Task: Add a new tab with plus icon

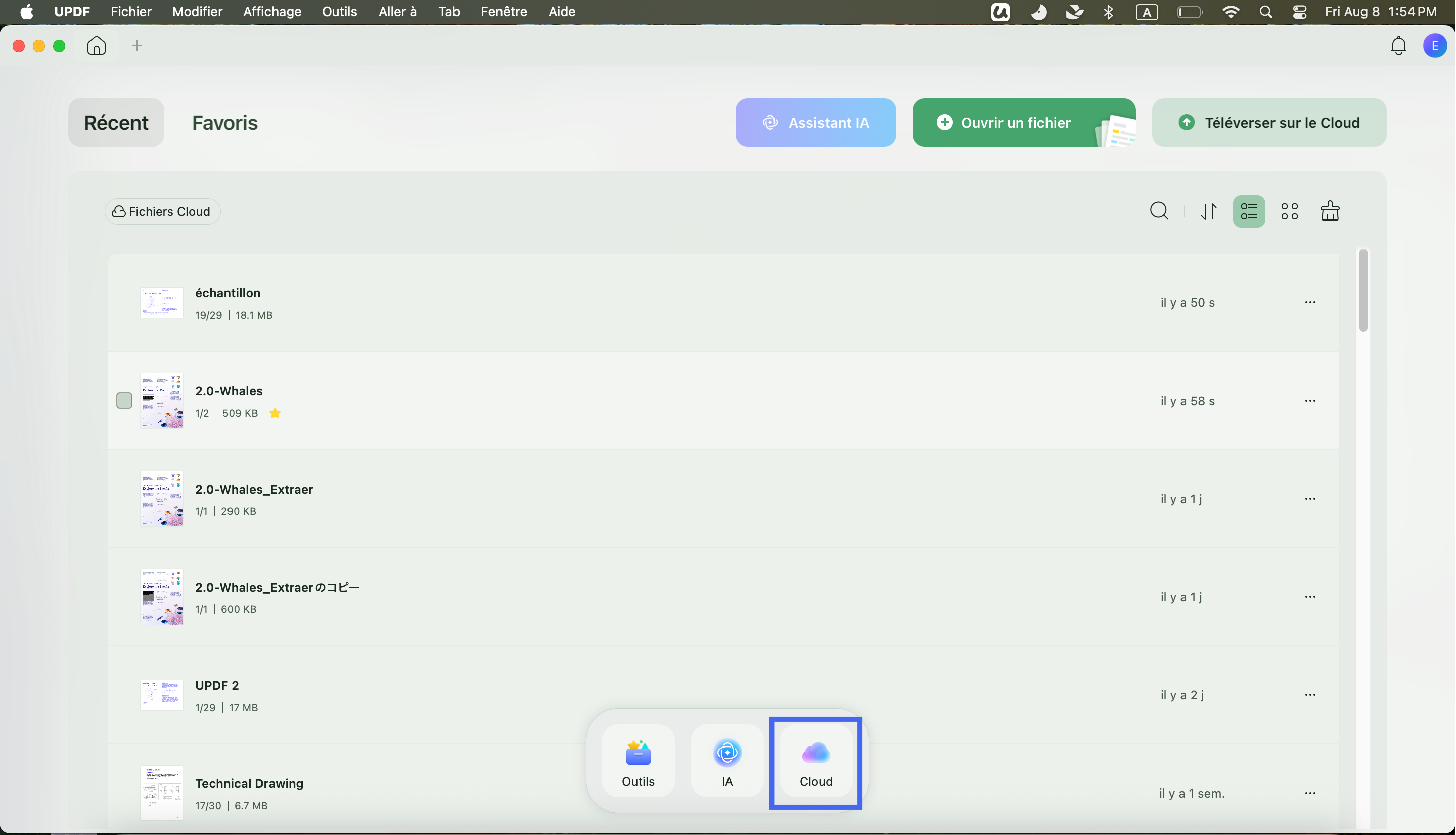Action: [136, 46]
